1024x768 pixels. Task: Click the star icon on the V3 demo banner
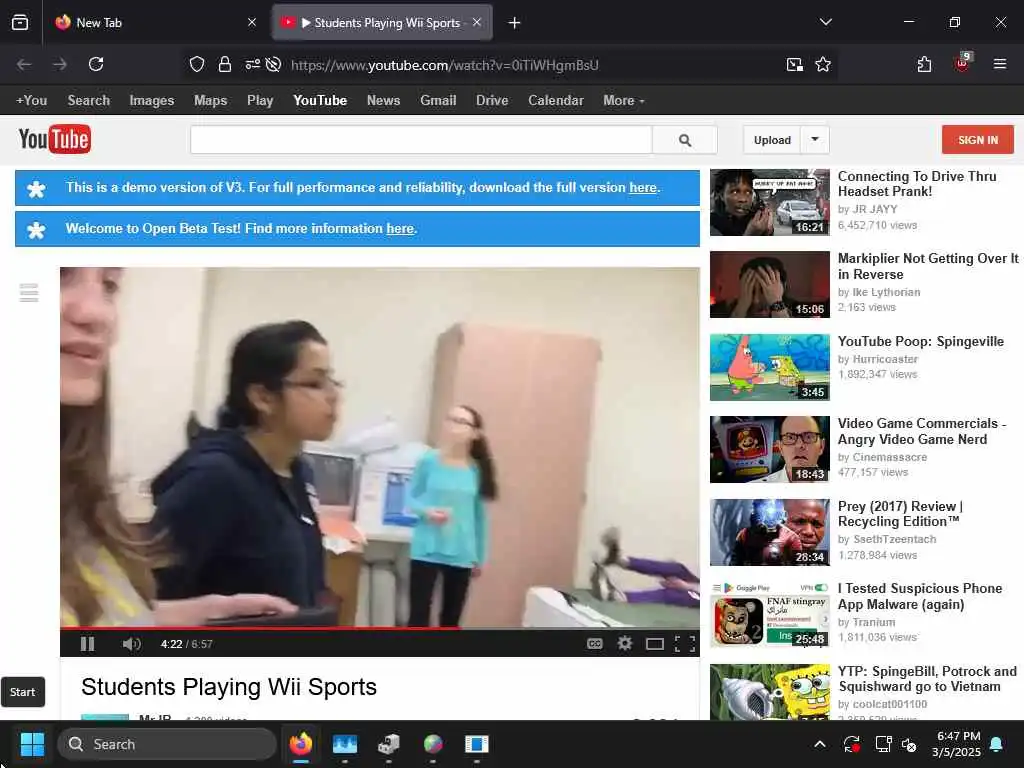point(37,189)
